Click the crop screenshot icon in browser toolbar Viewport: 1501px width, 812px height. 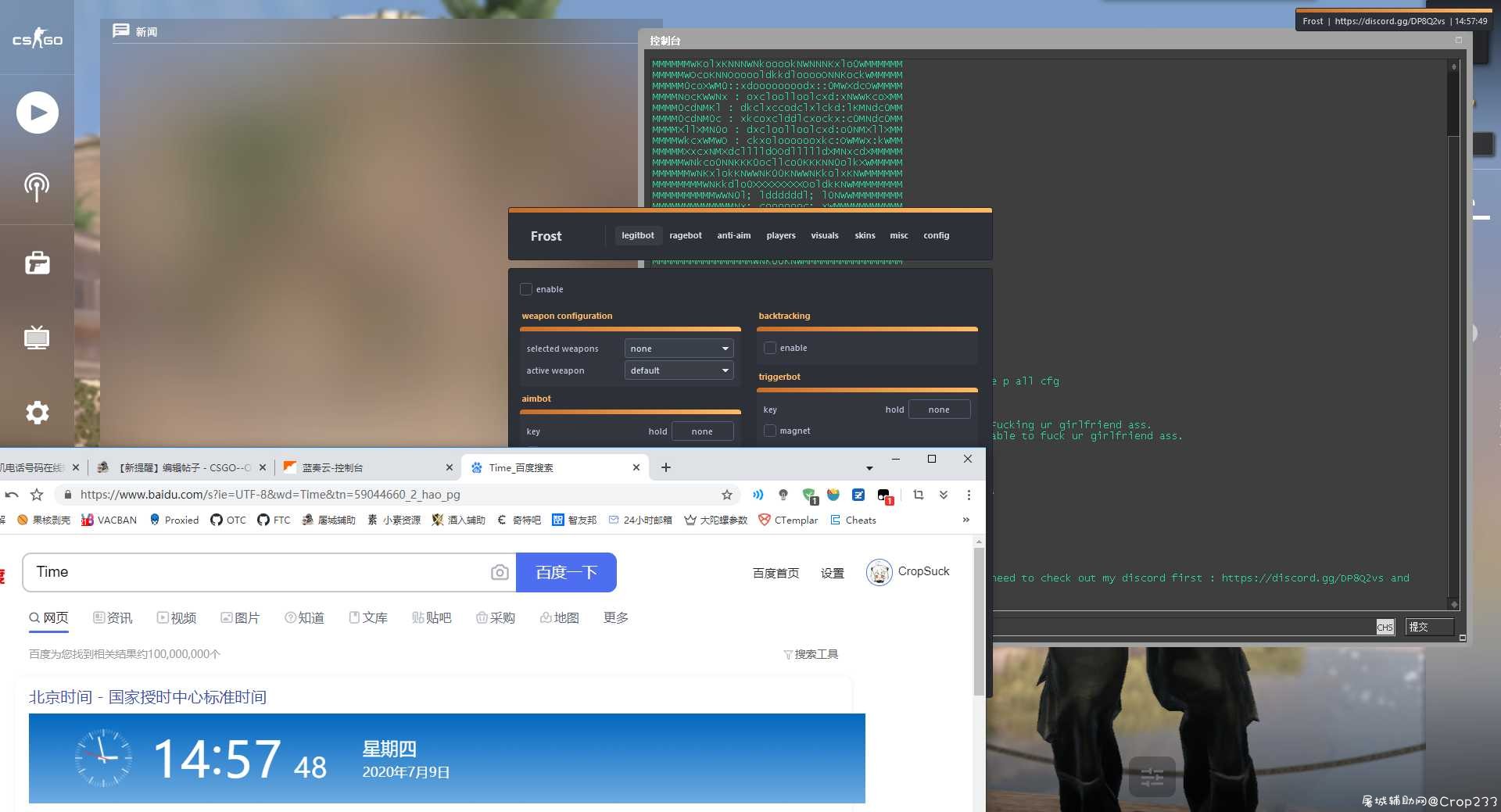point(919,495)
